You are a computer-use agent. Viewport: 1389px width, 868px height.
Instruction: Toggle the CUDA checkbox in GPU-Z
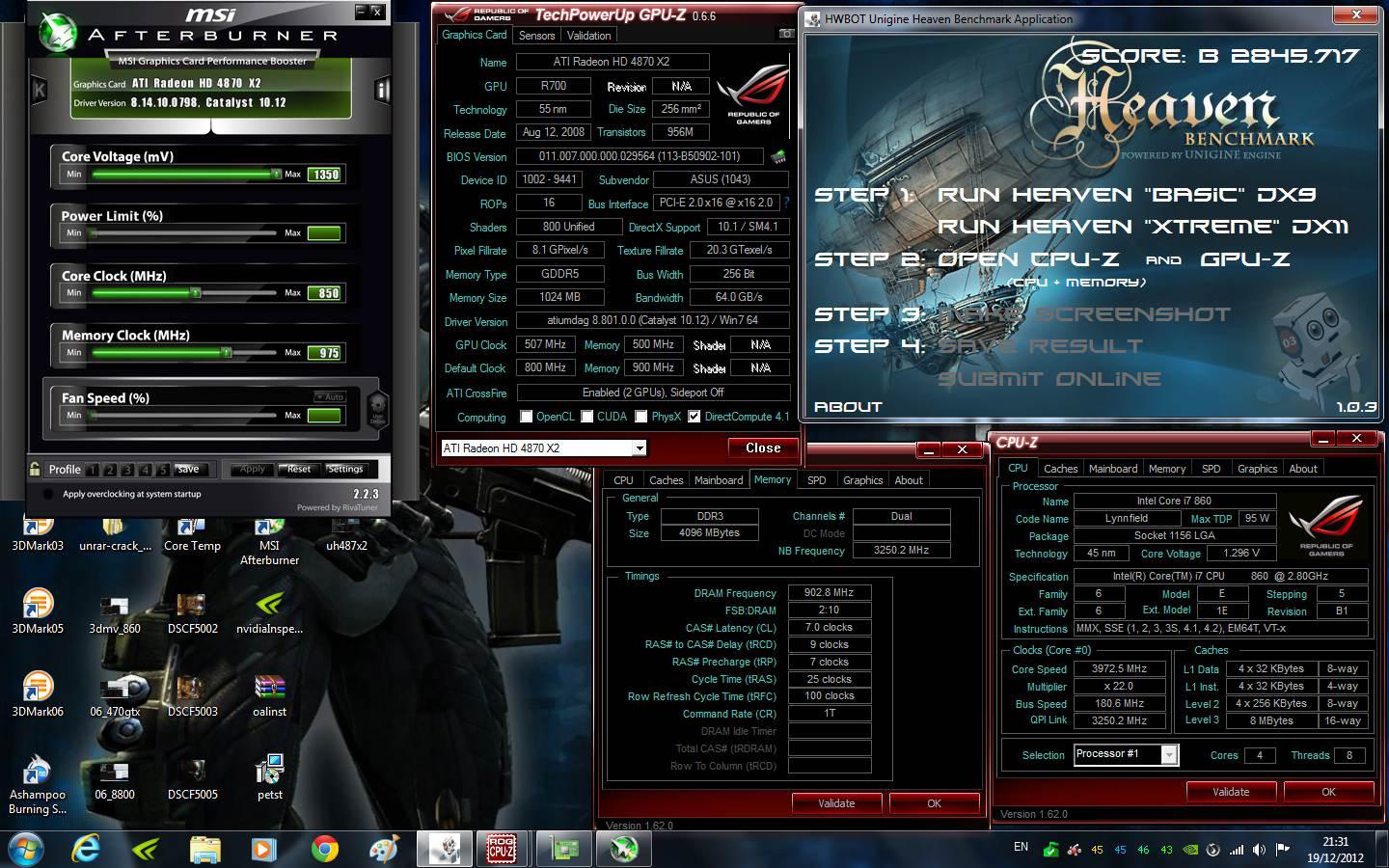click(586, 417)
